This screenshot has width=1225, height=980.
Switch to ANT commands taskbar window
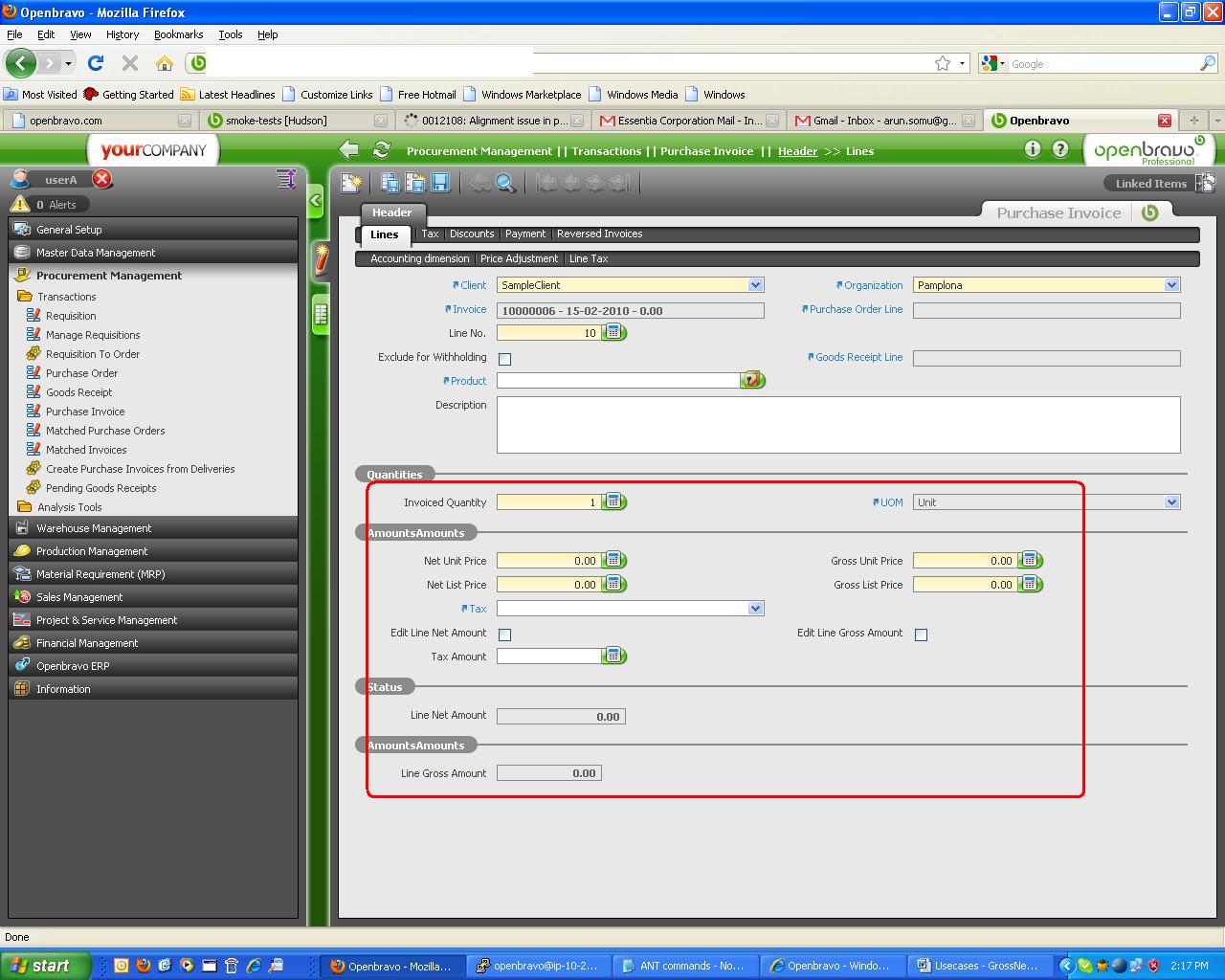tap(683, 966)
